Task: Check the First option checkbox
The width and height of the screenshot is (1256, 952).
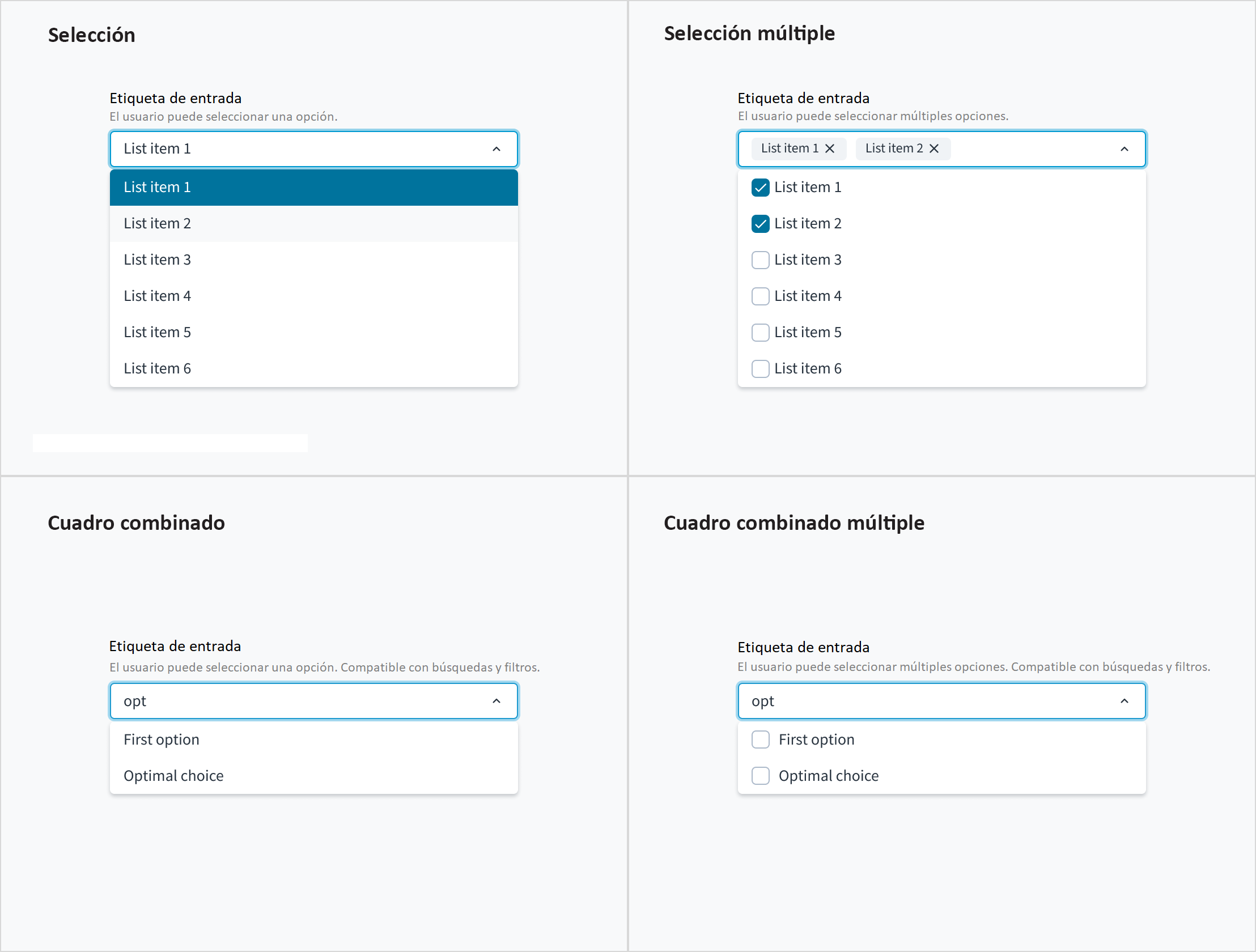Action: [x=760, y=739]
